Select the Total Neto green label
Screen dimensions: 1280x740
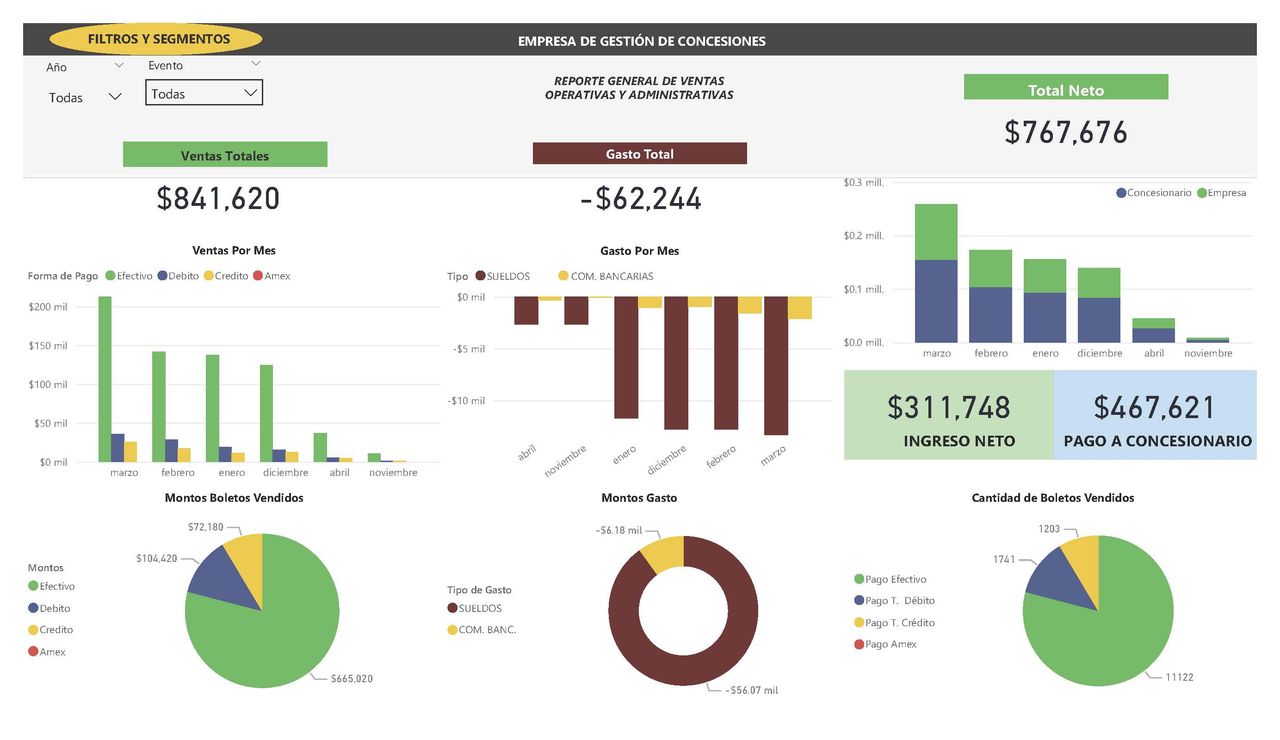click(x=1066, y=88)
